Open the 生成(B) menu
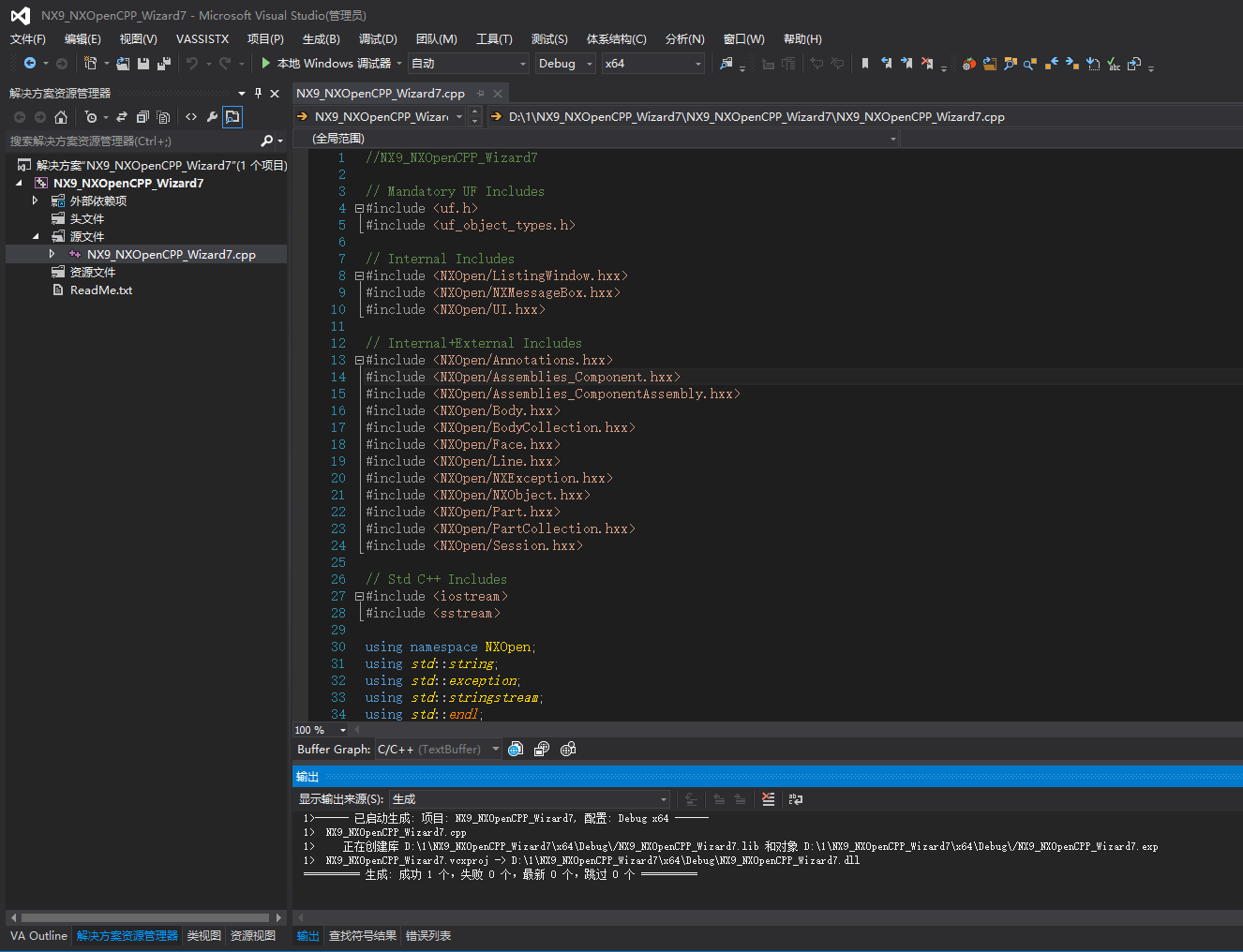This screenshot has height=952, width=1243. click(322, 38)
